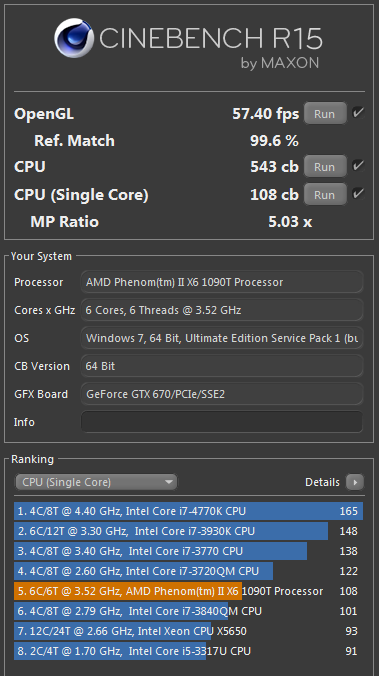379x676 pixels.
Task: Select the orange Phenom II X6 ranking bar
Action: click(x=128, y=591)
